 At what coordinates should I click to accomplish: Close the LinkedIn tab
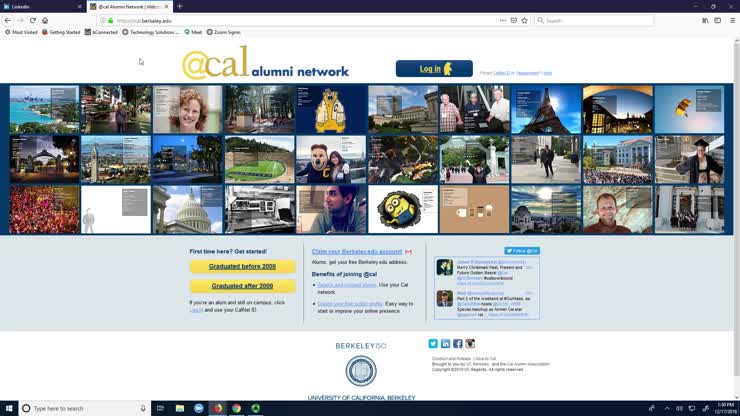point(79,7)
